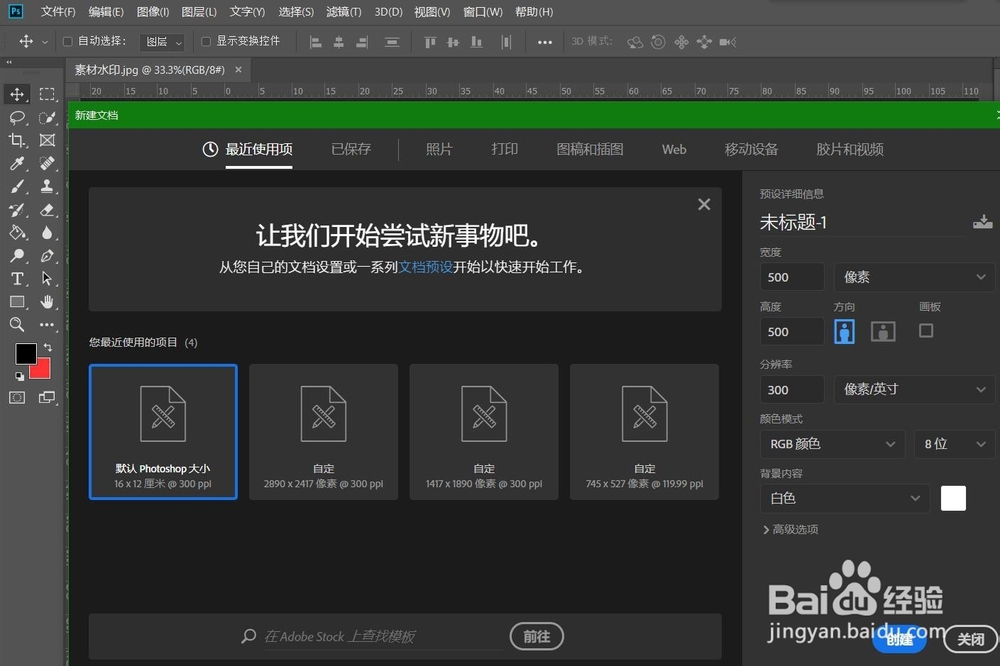Click the 创建 button
1000x666 pixels.
point(900,639)
